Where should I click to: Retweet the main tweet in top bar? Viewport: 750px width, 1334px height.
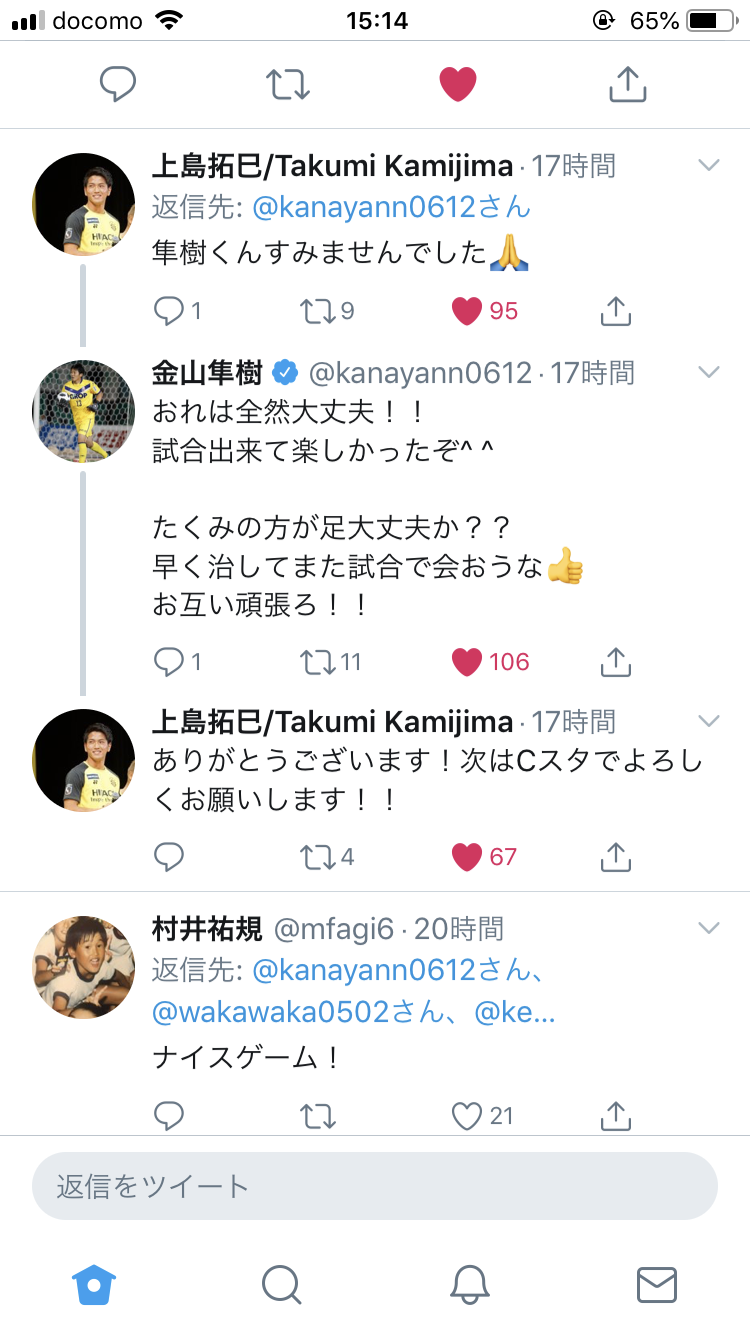tap(288, 85)
